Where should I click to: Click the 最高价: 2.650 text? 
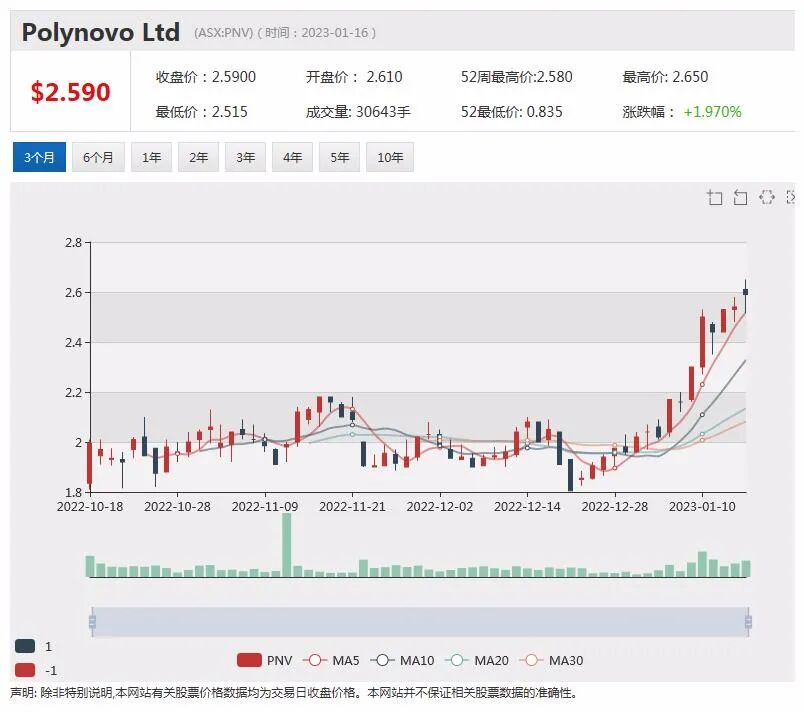pos(665,77)
